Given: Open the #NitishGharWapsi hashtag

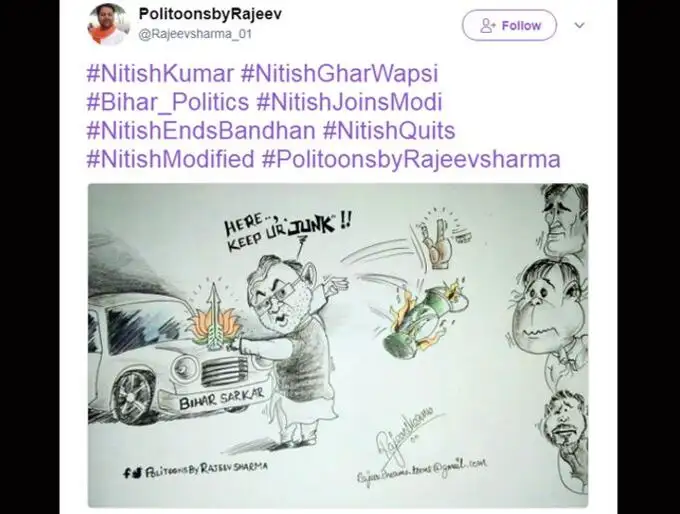Looking at the screenshot, I should [340, 74].
